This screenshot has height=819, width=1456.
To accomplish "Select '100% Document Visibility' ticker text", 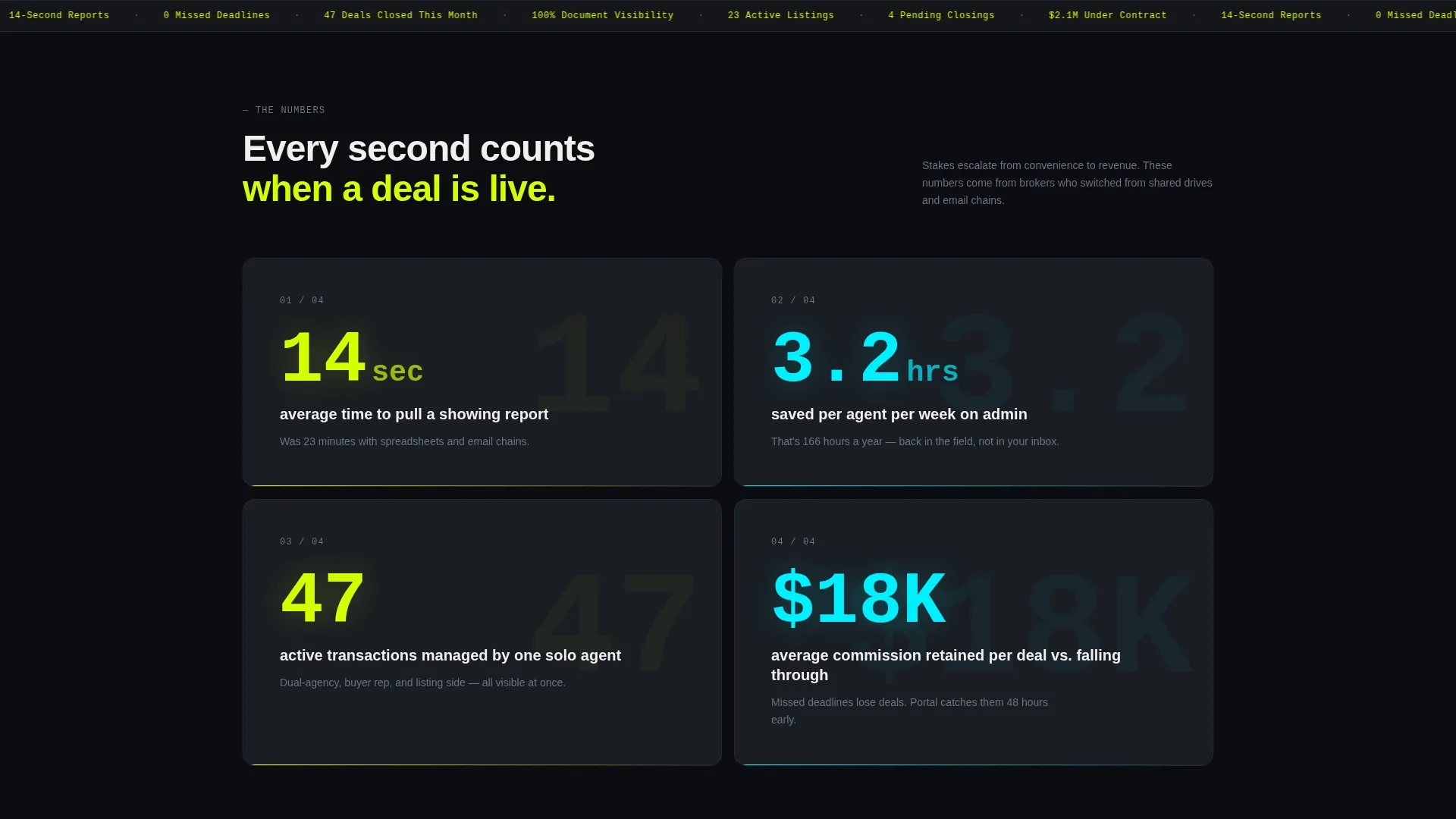I will coord(602,15).
